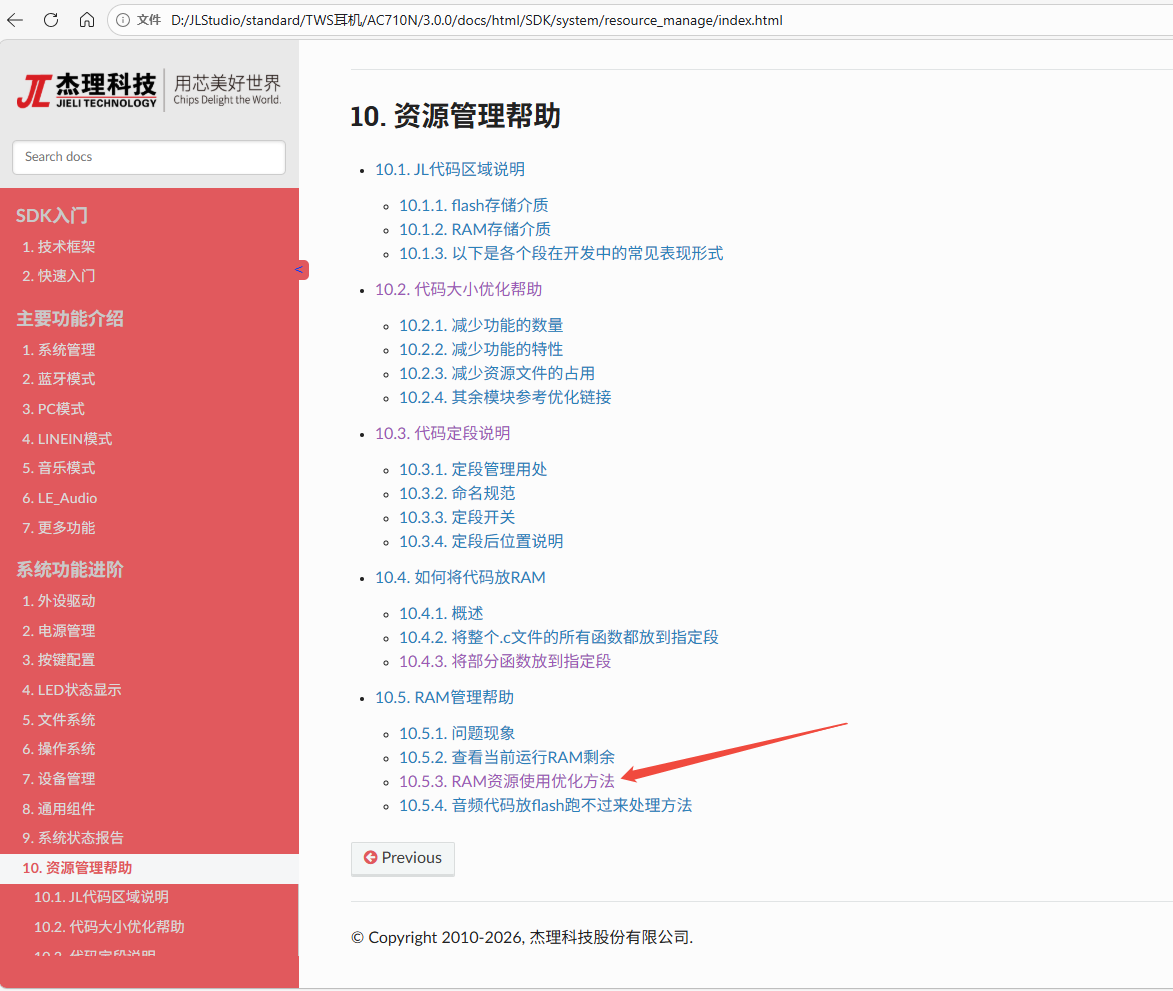Viewport: 1173px width, 991px height.
Task: Go to the browser home icon
Action: coord(87,20)
